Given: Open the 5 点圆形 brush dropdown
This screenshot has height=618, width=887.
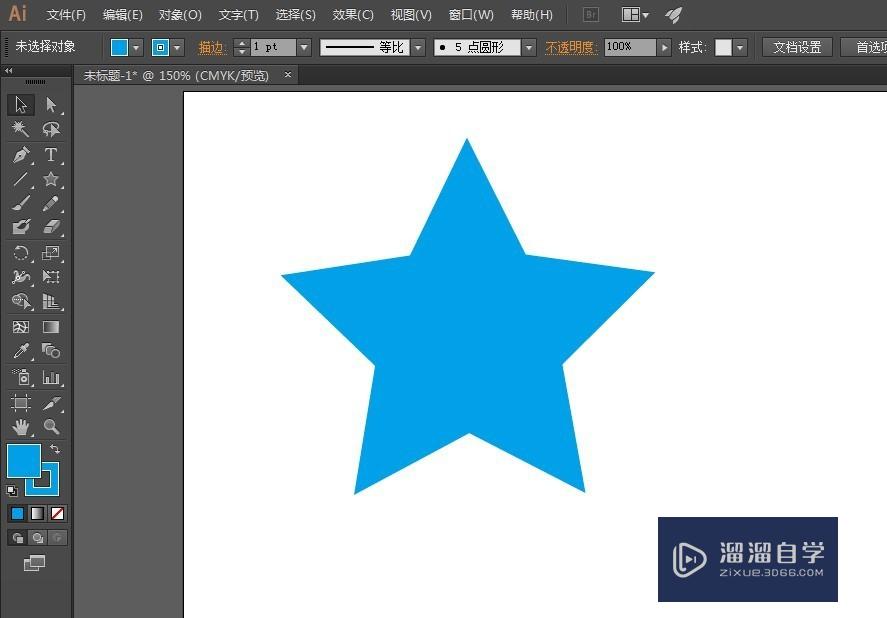Looking at the screenshot, I should pos(529,48).
